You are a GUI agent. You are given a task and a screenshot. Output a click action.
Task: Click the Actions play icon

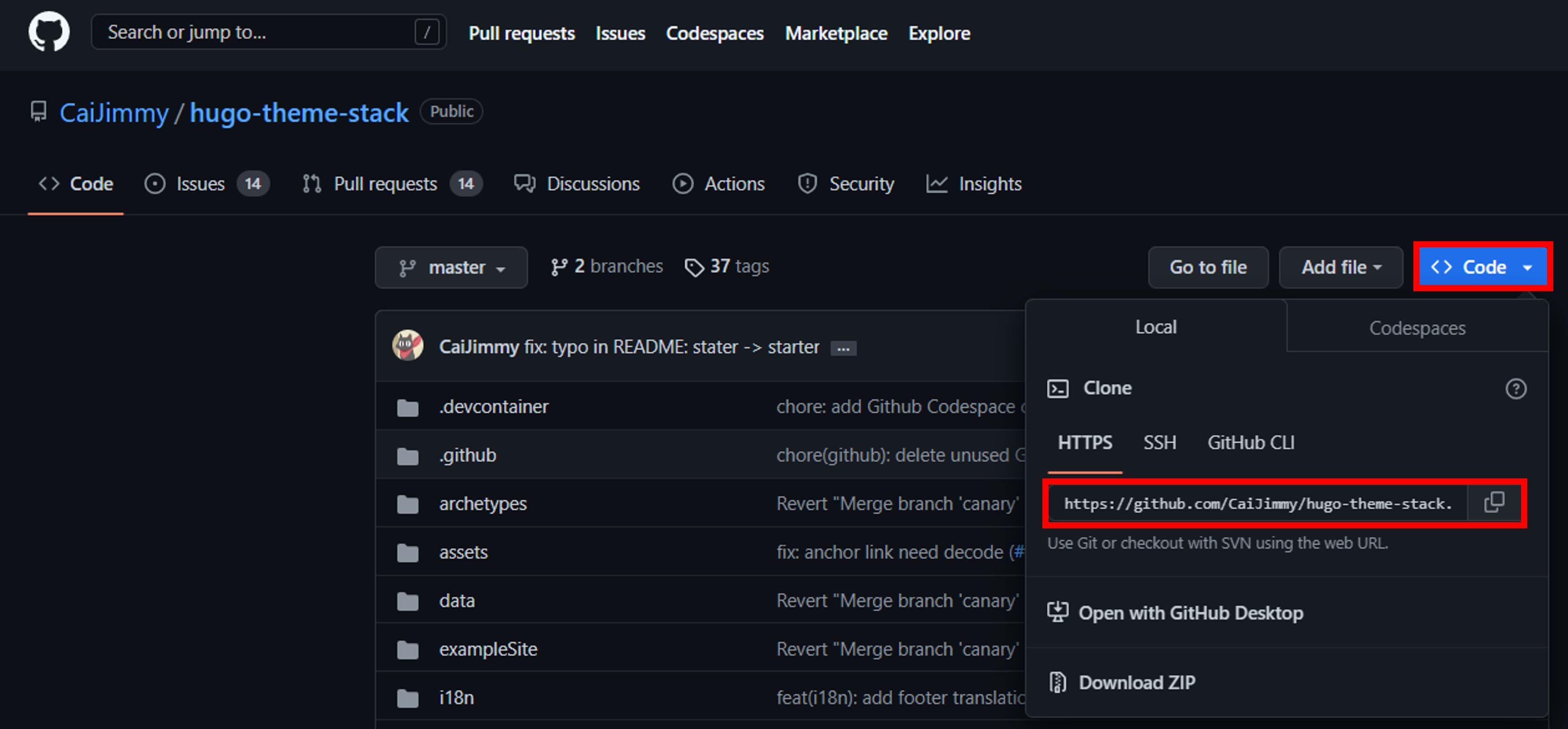tap(683, 184)
